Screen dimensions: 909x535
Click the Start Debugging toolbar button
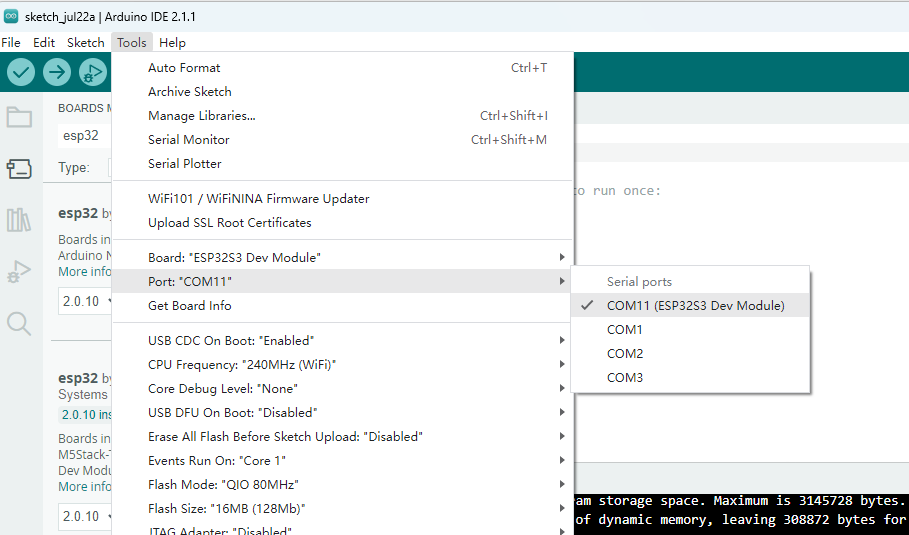tap(93, 72)
